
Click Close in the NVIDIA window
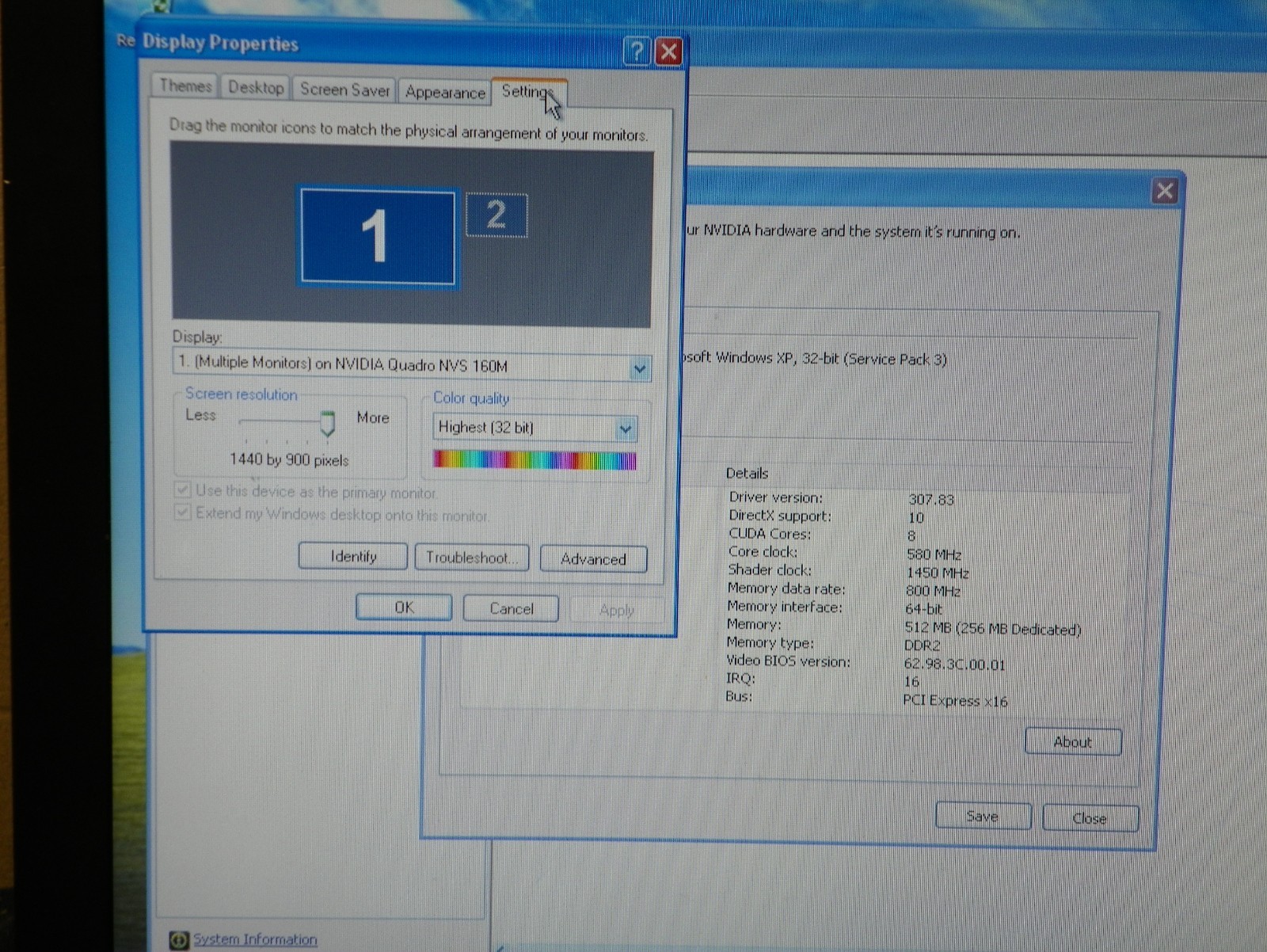1090,818
